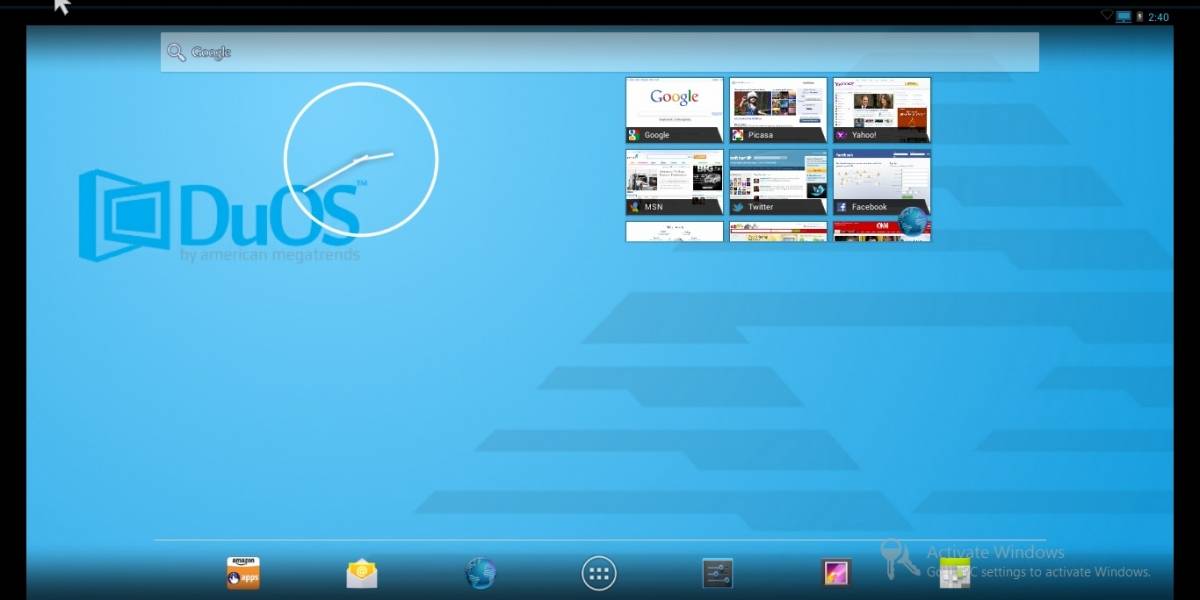Open the Email app in the dock
The image size is (1200, 600).
(x=362, y=573)
